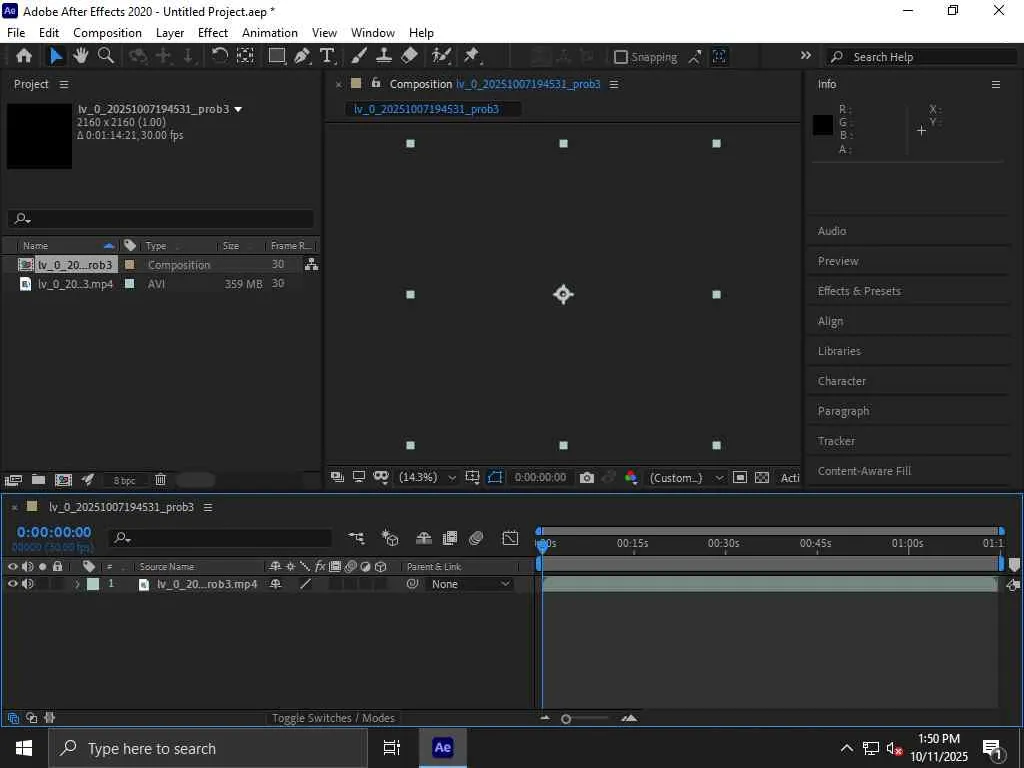Click the 8 bpc color depth button
The height and width of the screenshot is (768, 1024).
click(x=124, y=481)
